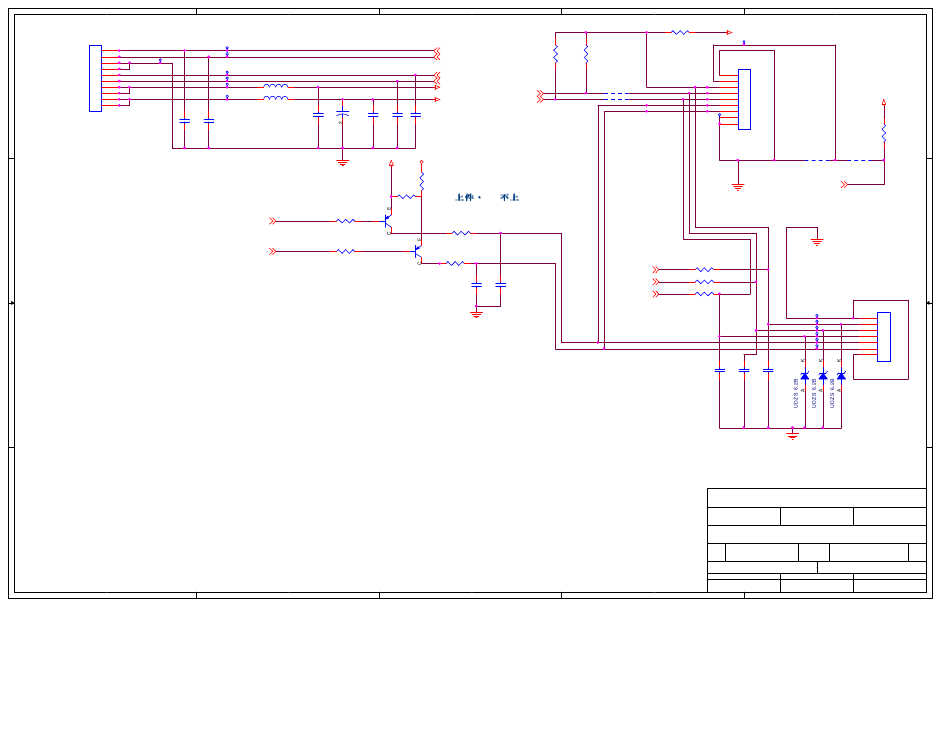Select the upper transistor's collector output resistor
Viewport: 950px width, 731px height.
click(x=461, y=233)
